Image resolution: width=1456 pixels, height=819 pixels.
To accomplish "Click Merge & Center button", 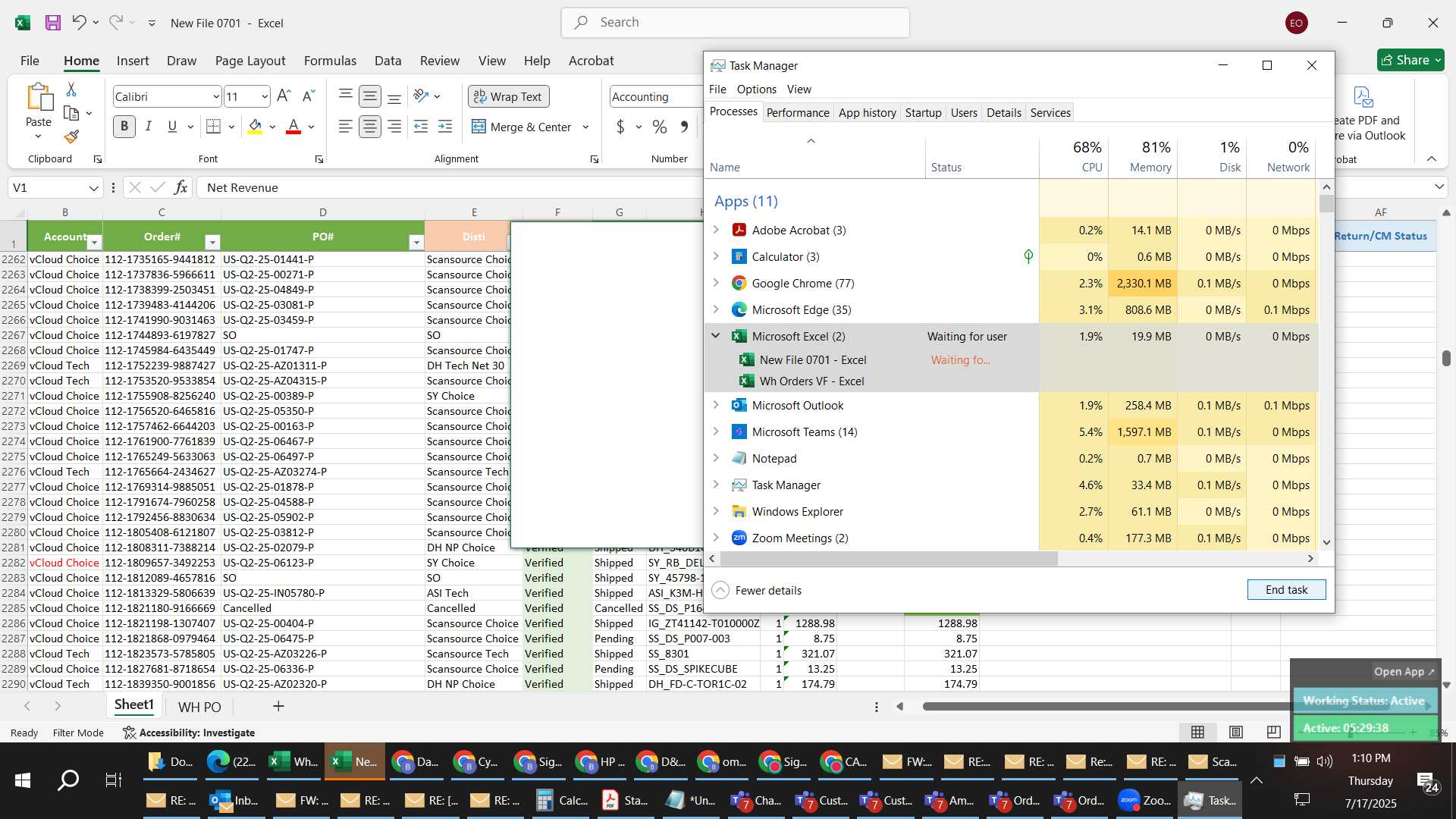I will 522,127.
